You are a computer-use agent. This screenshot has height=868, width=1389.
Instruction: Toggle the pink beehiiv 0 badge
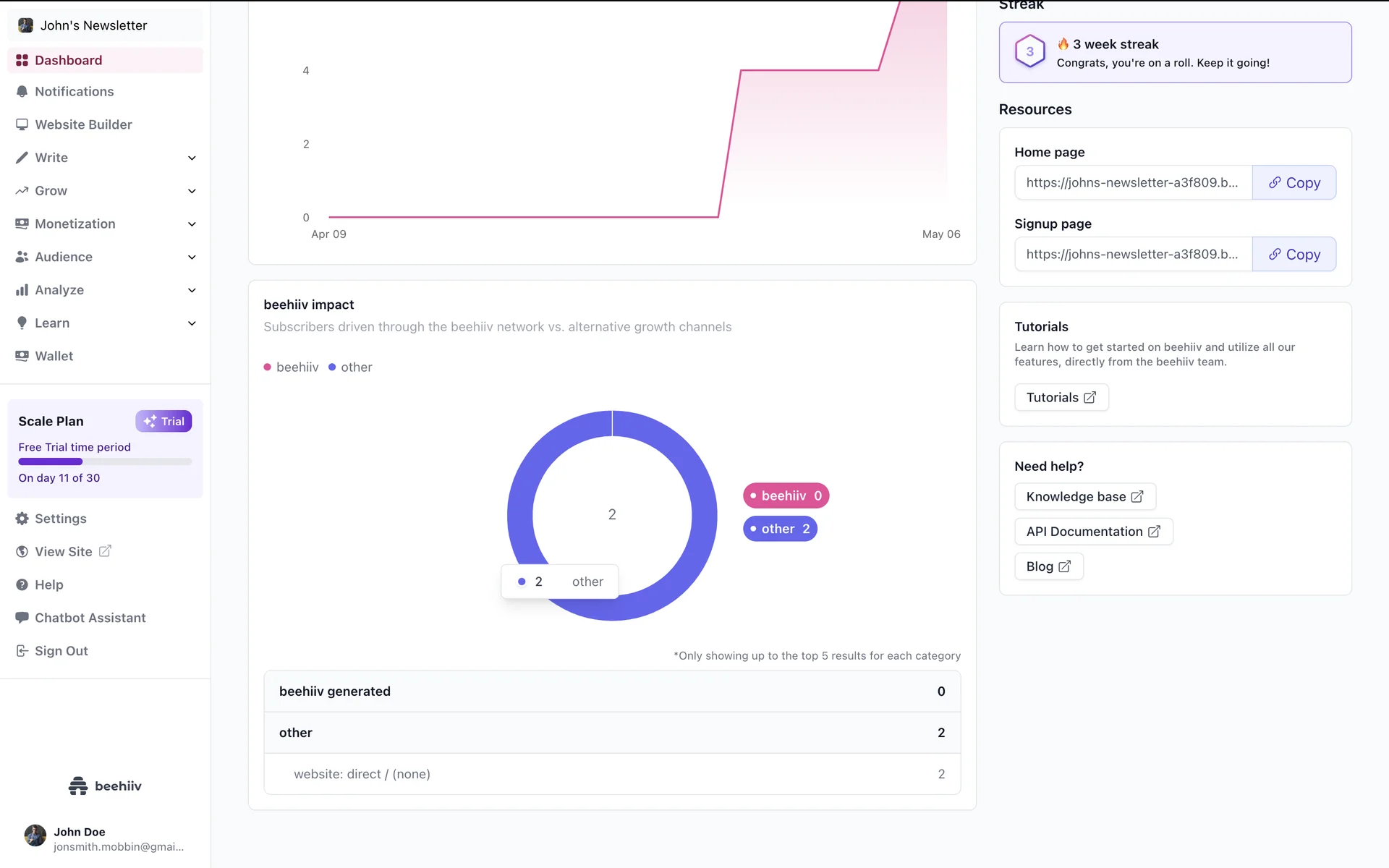[786, 495]
